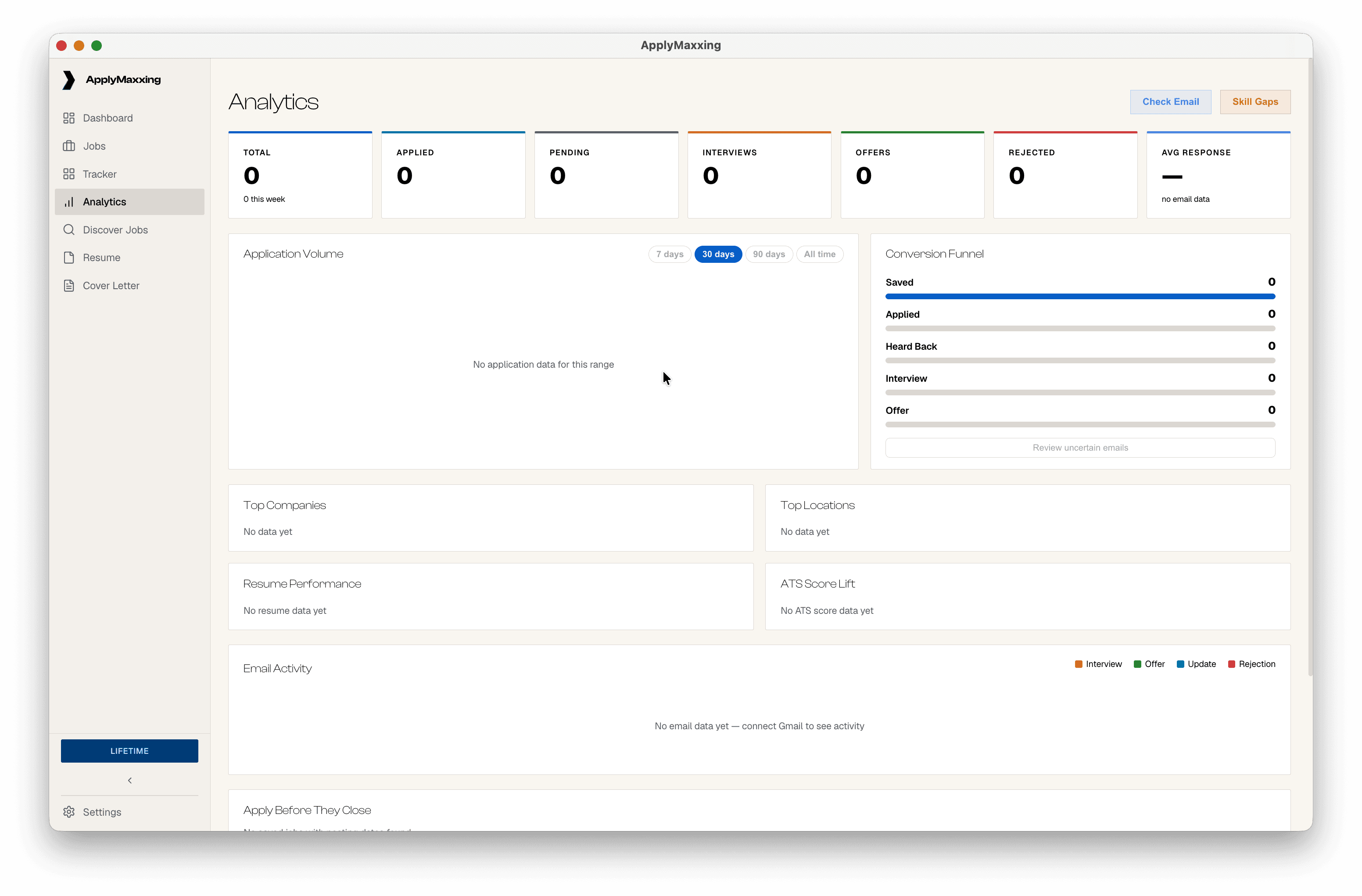Click the Settings gear icon
Image resolution: width=1362 pixels, height=896 pixels.
pyautogui.click(x=69, y=812)
